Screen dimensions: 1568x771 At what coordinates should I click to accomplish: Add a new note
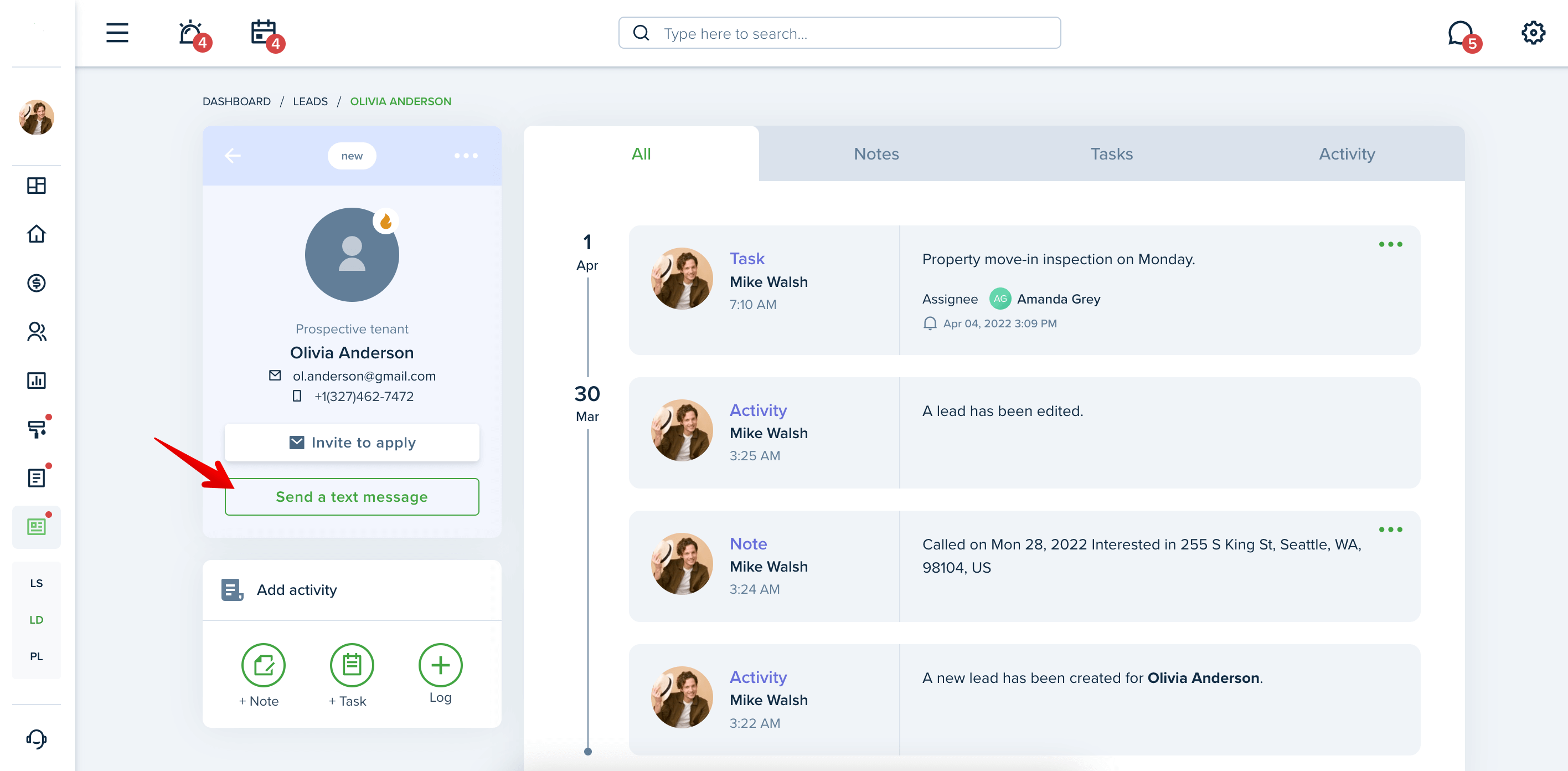[263, 665]
